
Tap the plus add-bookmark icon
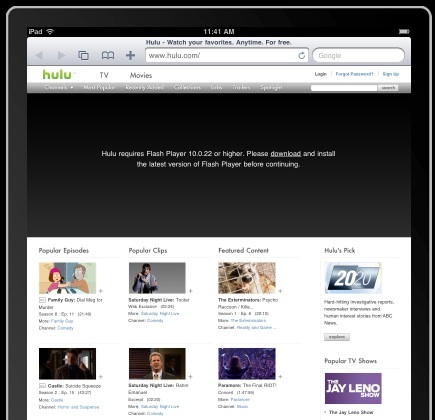pyautogui.click(x=130, y=55)
